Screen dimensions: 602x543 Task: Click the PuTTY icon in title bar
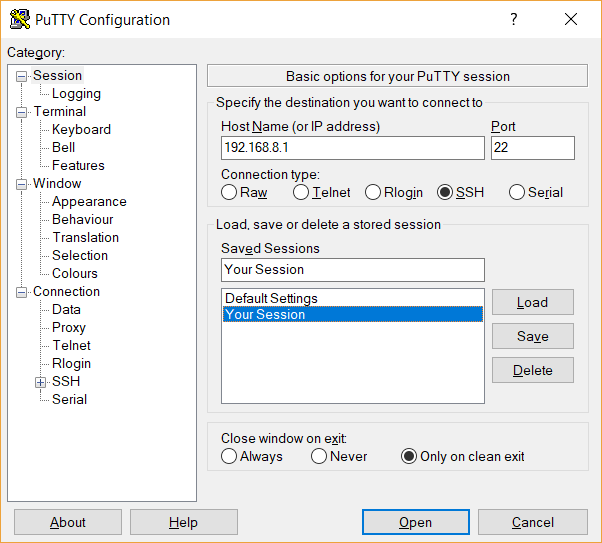pos(19,20)
